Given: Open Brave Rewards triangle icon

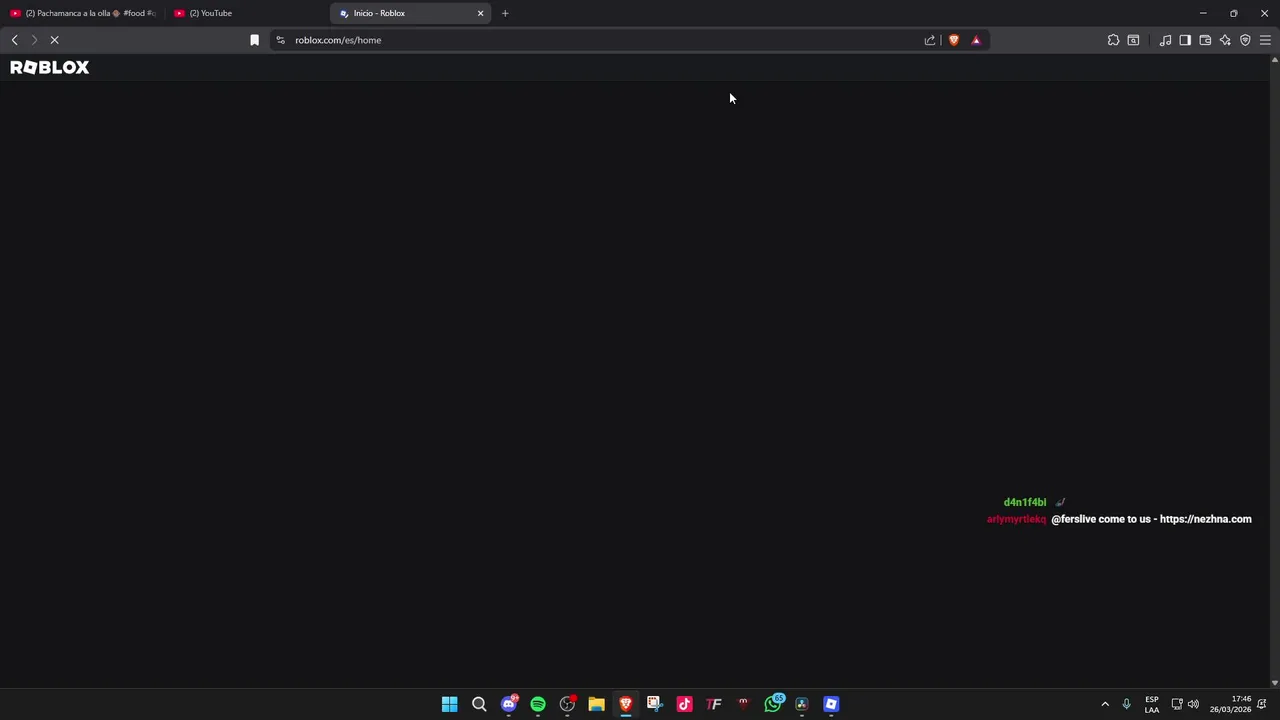Looking at the screenshot, I should tap(976, 40).
